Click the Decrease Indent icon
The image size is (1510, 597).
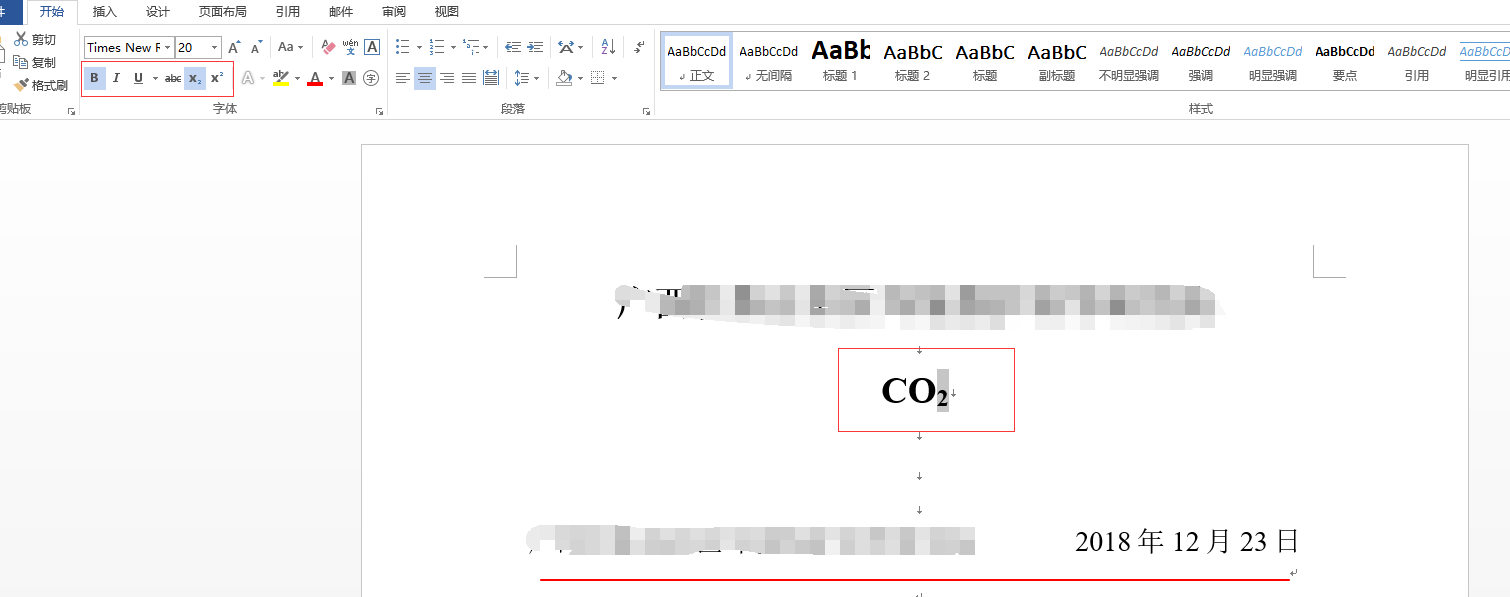coord(514,46)
